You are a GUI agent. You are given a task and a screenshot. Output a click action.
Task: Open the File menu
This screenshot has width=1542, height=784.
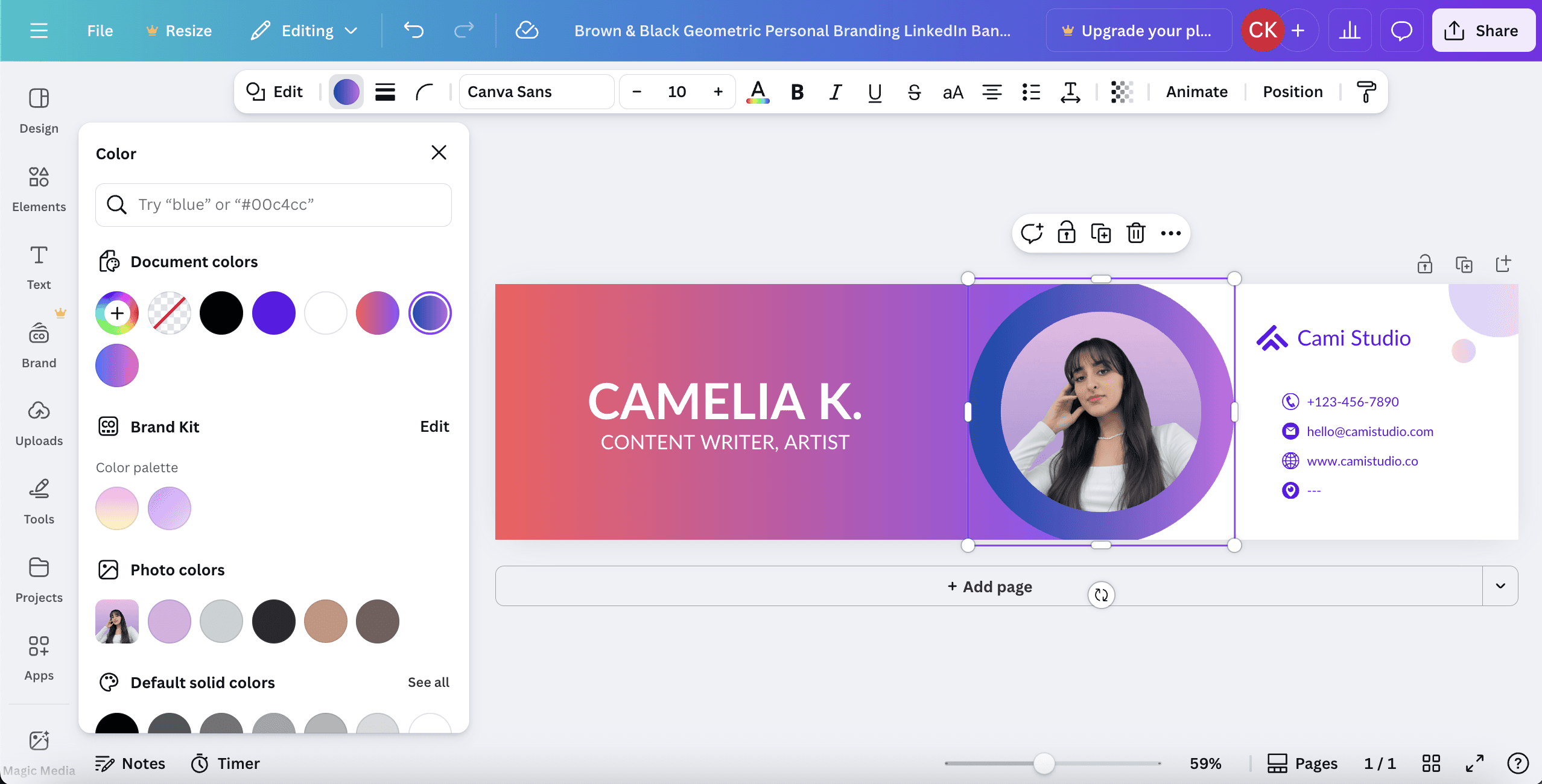[100, 31]
